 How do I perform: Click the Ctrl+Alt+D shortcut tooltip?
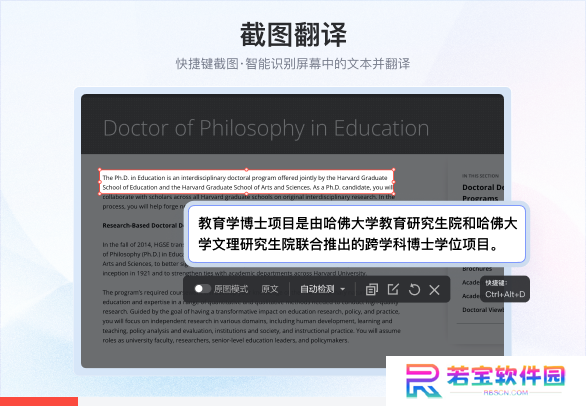point(505,289)
